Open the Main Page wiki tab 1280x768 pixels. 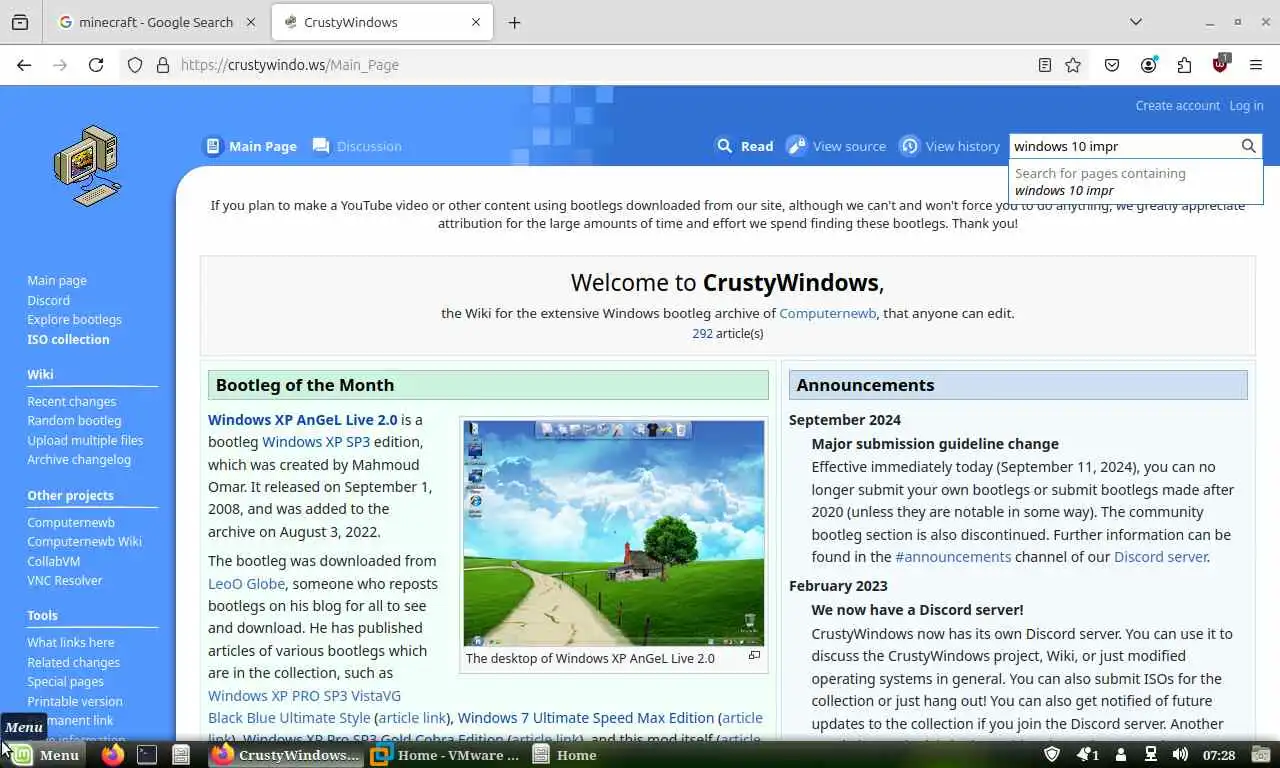tap(250, 146)
